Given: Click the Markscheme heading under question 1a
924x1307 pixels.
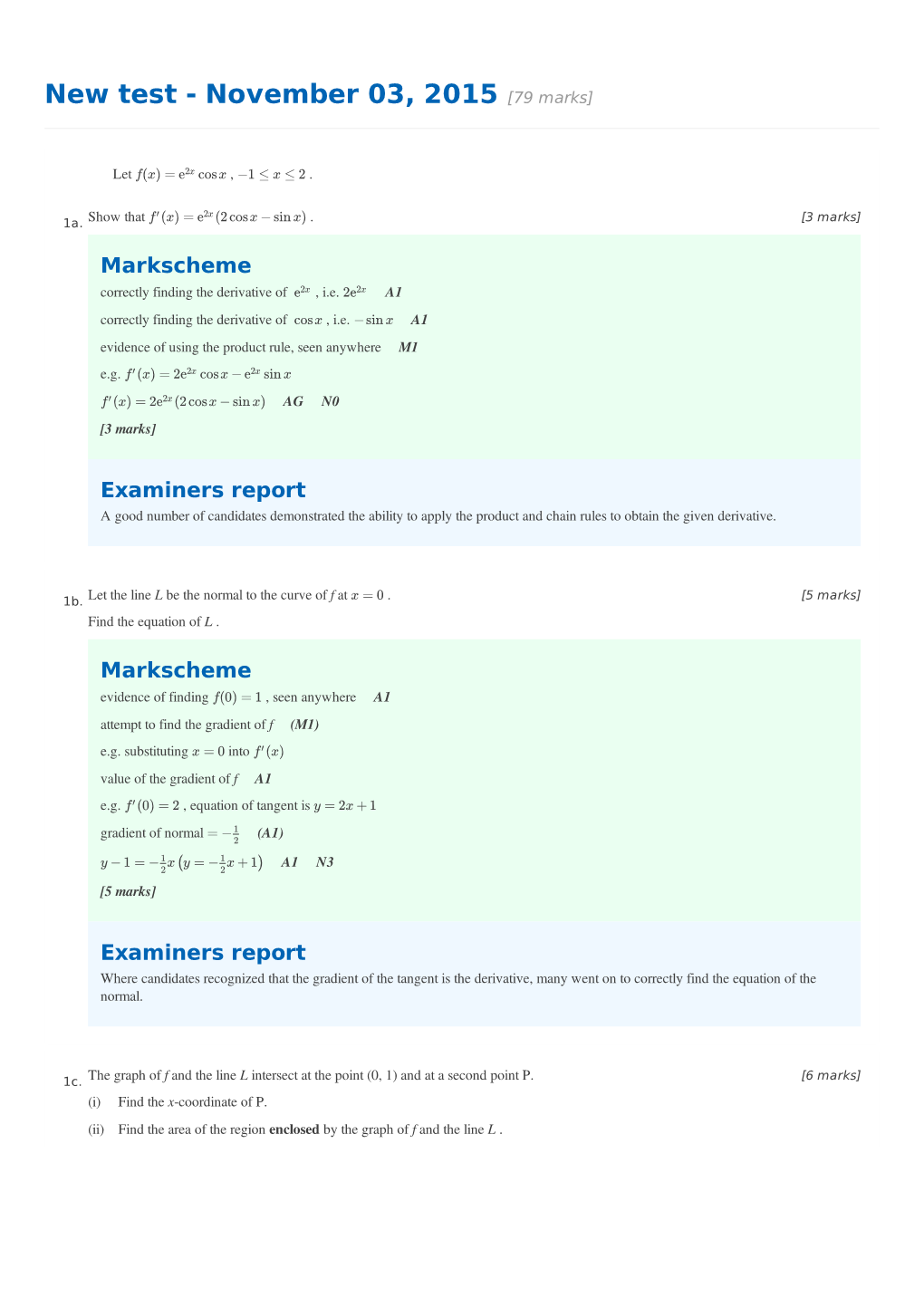Looking at the screenshot, I should pos(176,265).
